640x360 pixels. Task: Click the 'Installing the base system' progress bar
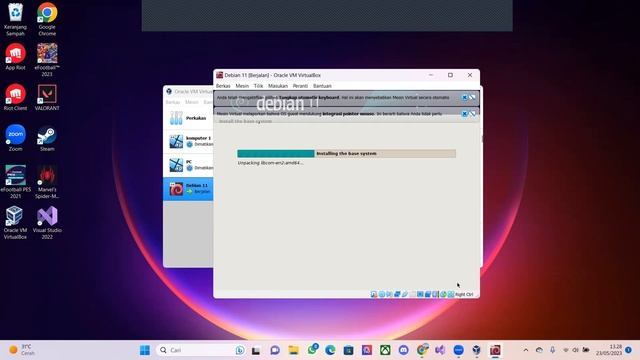(x=347, y=153)
